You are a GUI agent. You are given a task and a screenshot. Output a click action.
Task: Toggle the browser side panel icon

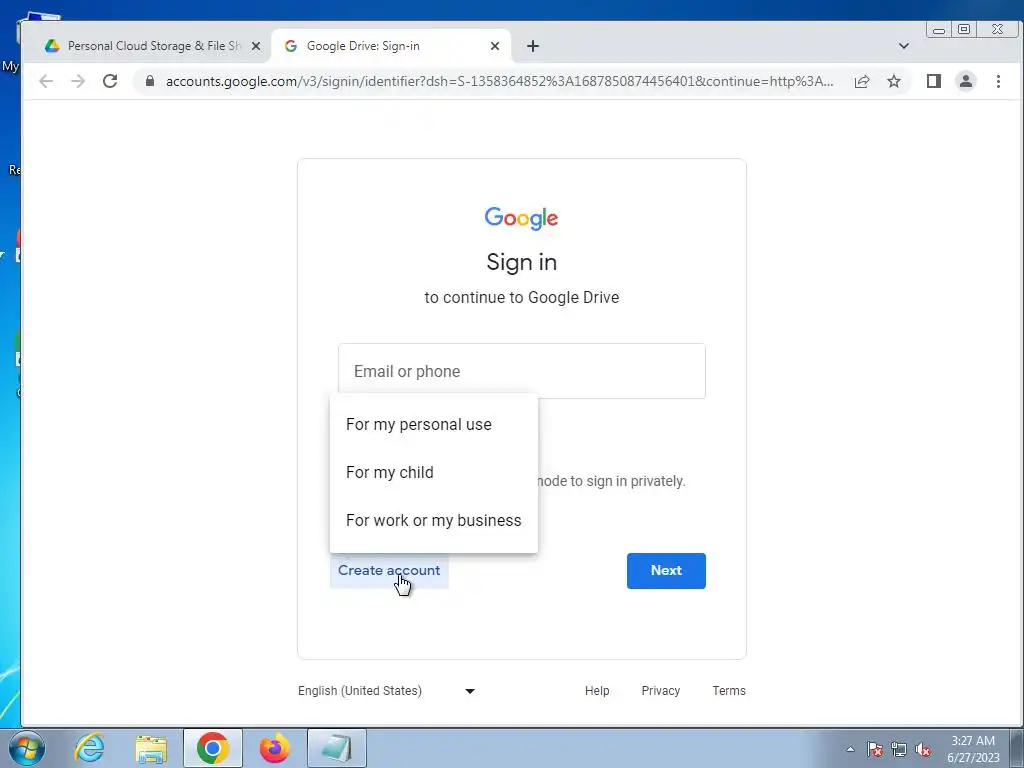933,81
